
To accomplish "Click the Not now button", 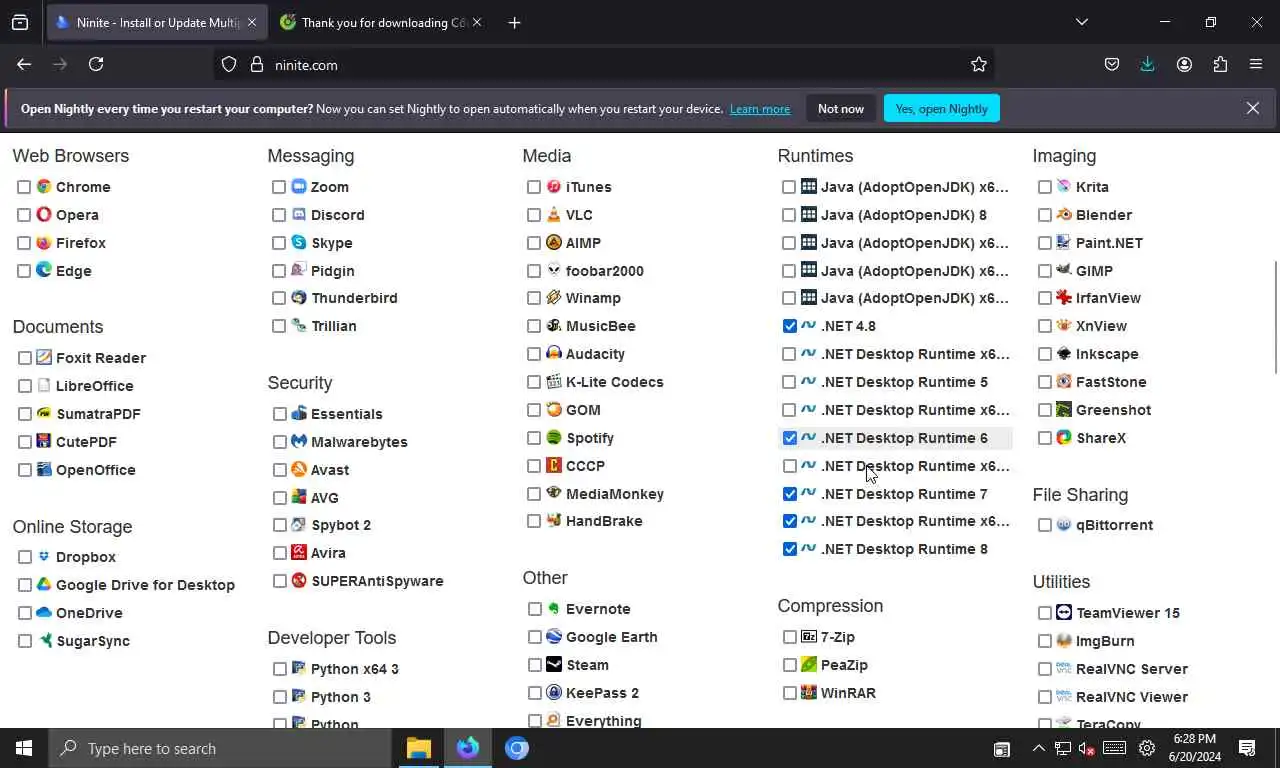I will point(841,109).
